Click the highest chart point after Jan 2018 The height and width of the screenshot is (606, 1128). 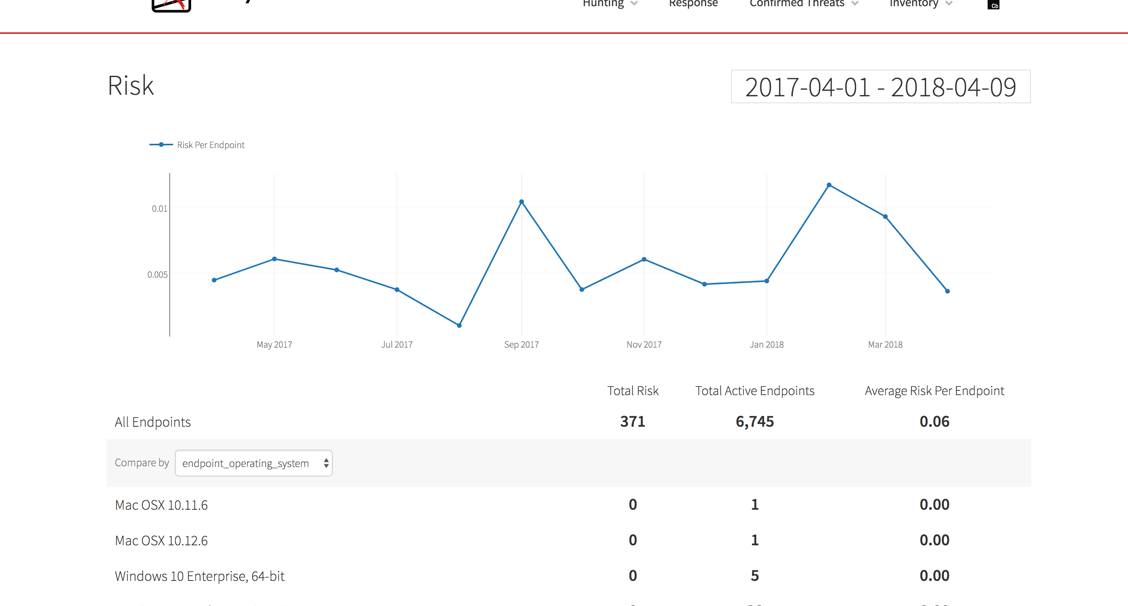coord(829,185)
